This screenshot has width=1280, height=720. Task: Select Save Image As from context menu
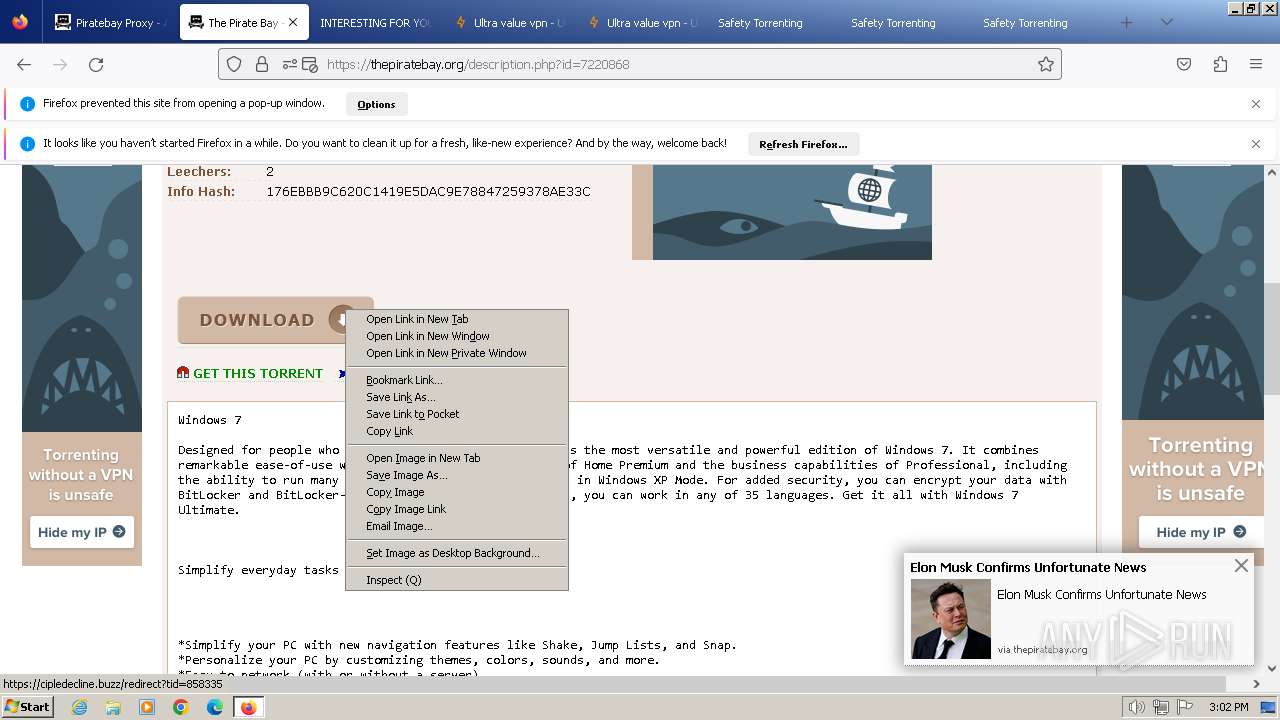[x=457, y=475]
